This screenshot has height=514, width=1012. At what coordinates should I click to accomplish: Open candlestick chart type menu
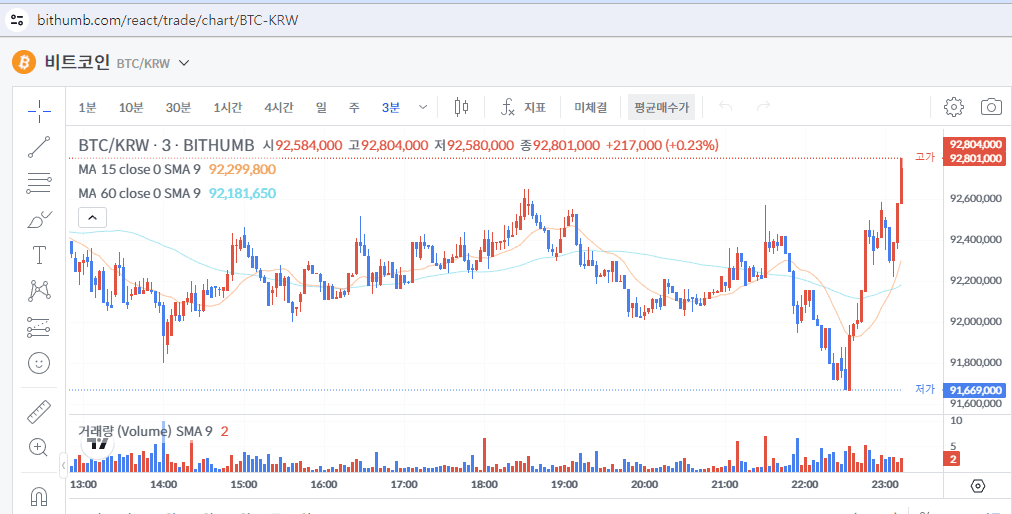pyautogui.click(x=460, y=107)
